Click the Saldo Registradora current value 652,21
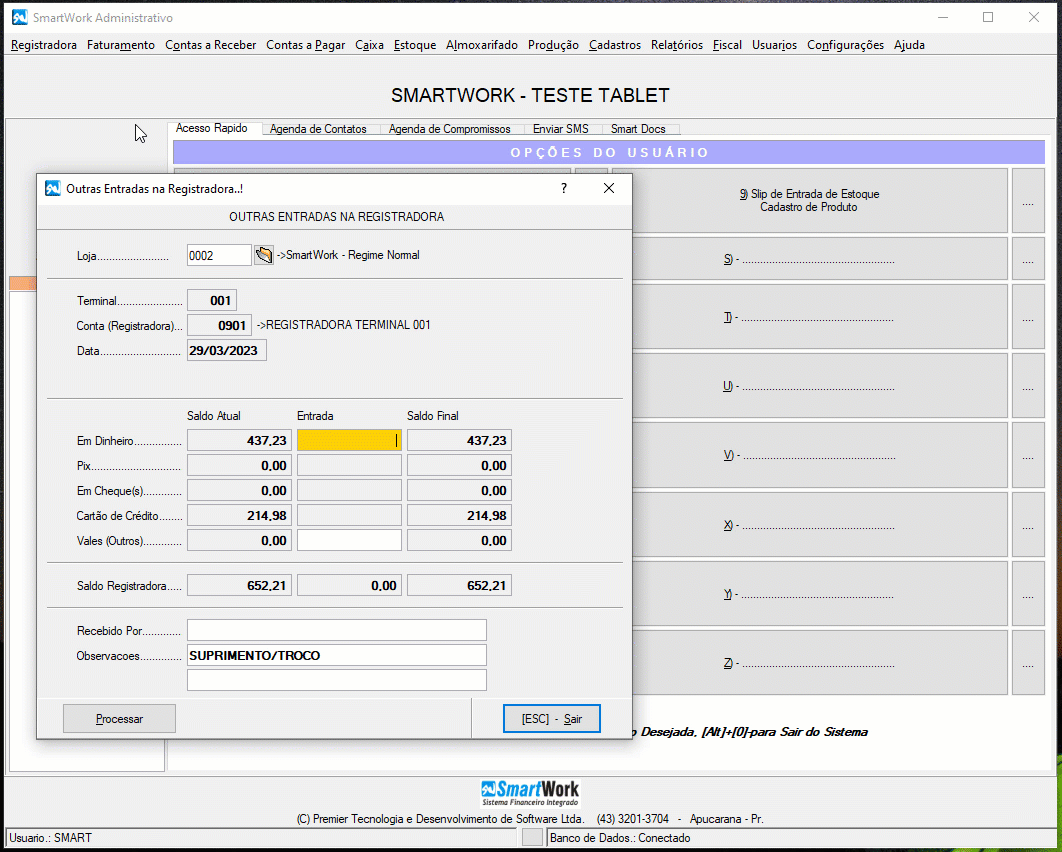Screen dimensions: 1062x852 tap(239, 585)
